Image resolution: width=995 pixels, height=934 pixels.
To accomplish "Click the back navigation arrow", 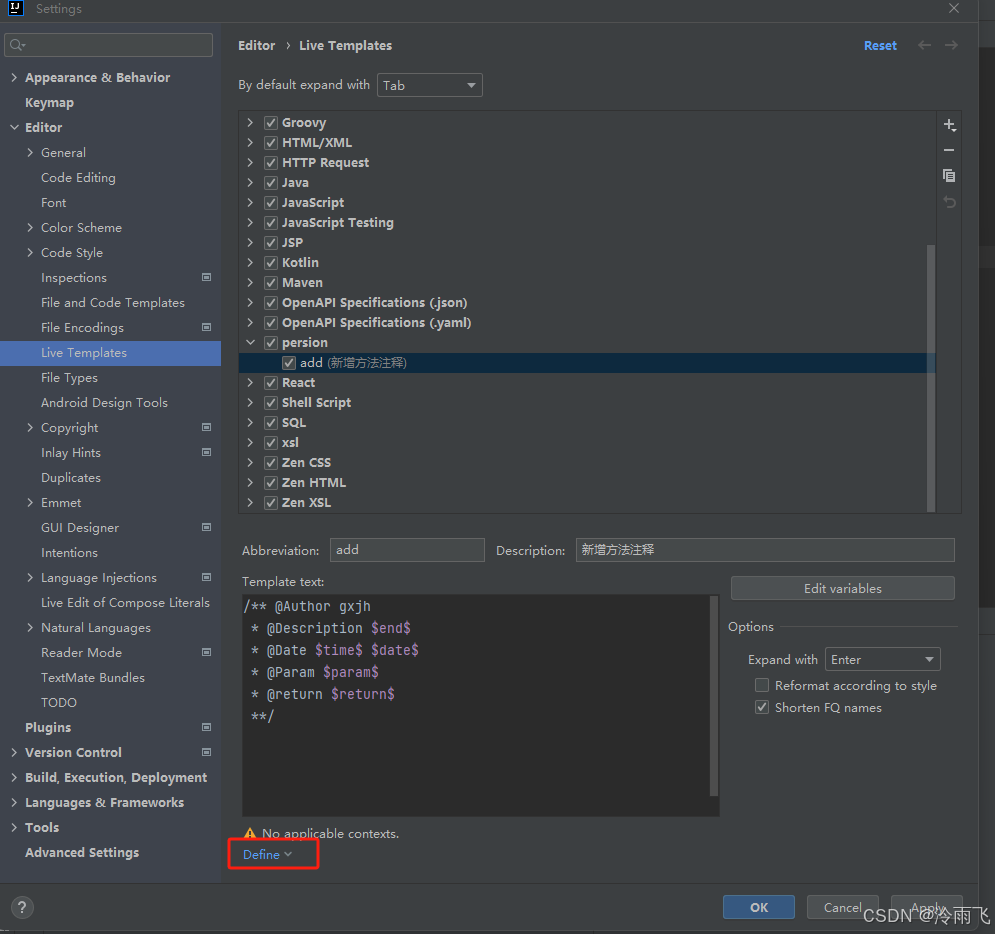I will [925, 45].
